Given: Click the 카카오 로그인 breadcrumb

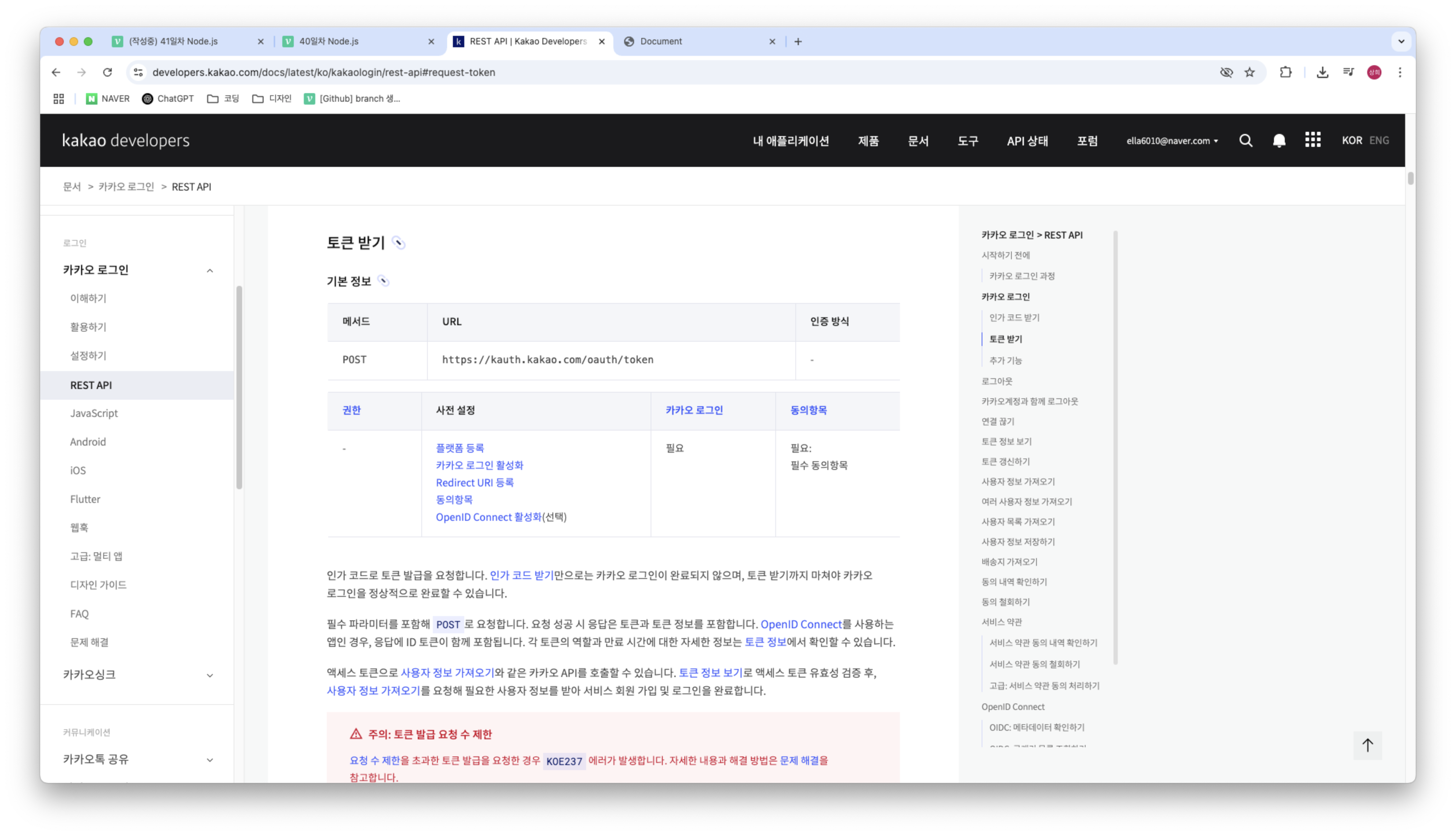Looking at the screenshot, I should 126,187.
